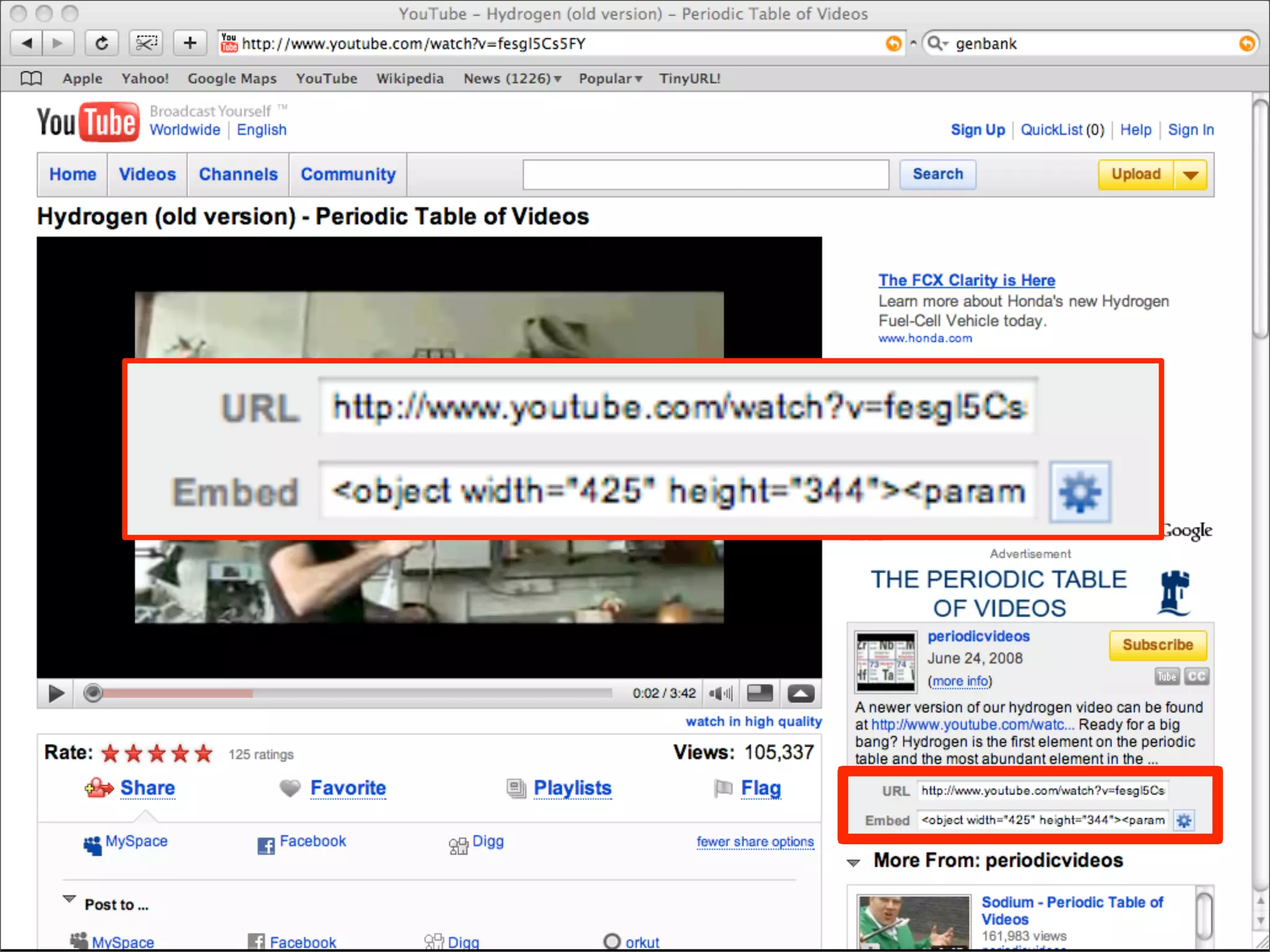Switch to the Videos tab
Image resolution: width=1270 pixels, height=952 pixels.
click(147, 175)
